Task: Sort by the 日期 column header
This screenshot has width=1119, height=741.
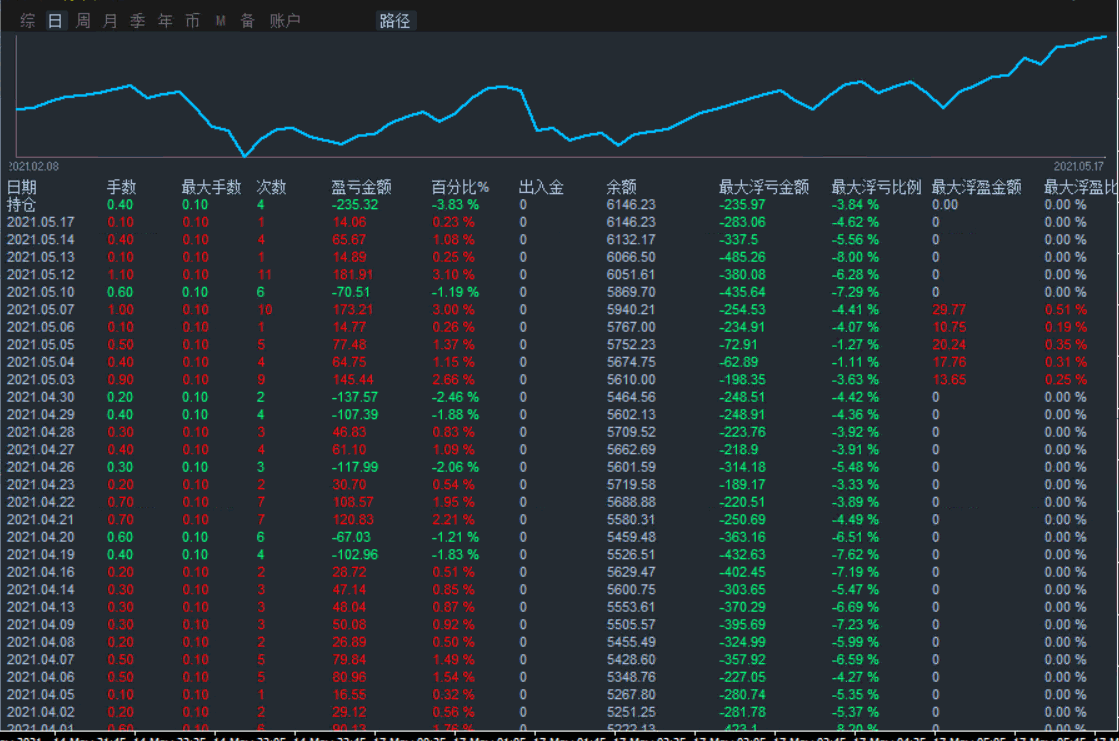Action: (22, 187)
